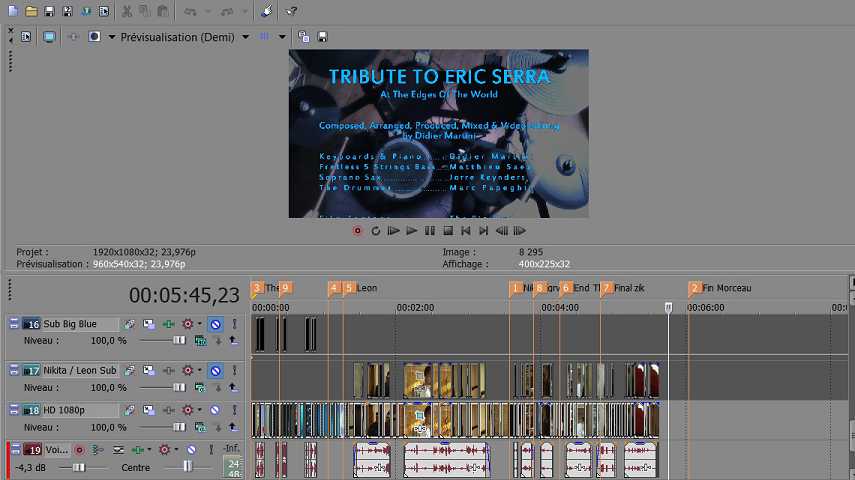
Task: Save preview snapshot to file
Action: click(x=322, y=37)
